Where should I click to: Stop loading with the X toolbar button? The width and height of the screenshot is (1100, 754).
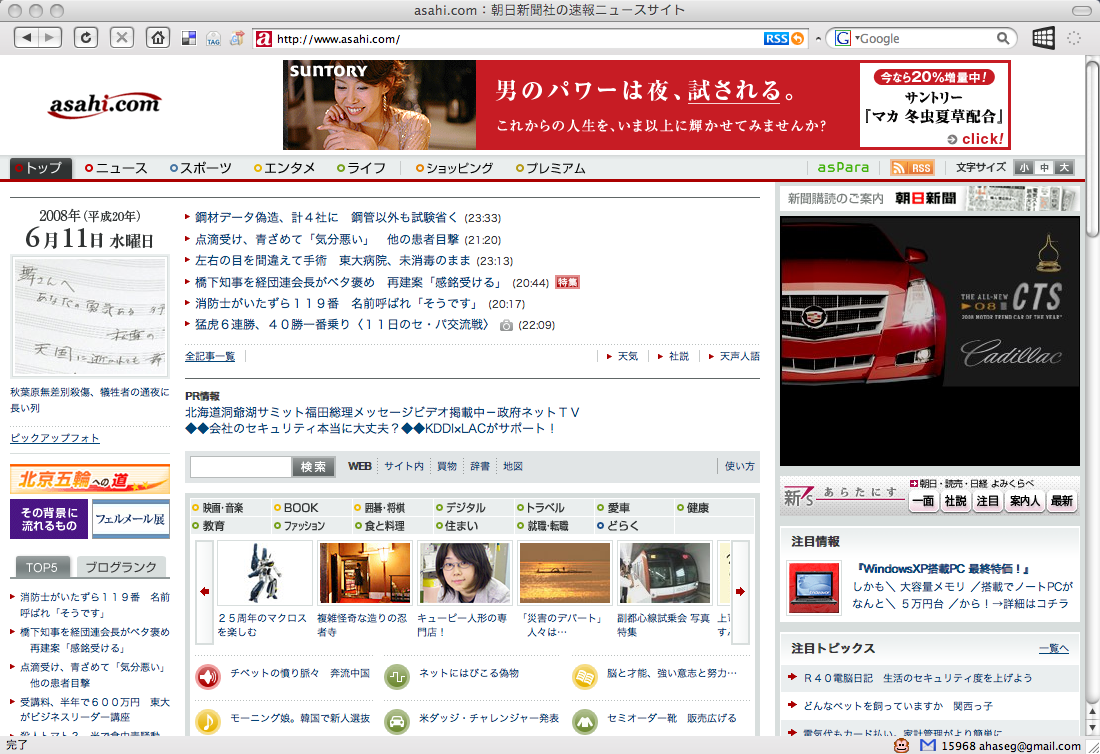click(122, 38)
